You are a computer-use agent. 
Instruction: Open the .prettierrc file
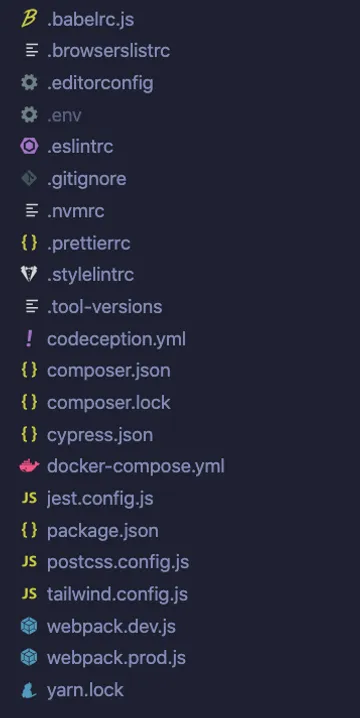(x=89, y=243)
